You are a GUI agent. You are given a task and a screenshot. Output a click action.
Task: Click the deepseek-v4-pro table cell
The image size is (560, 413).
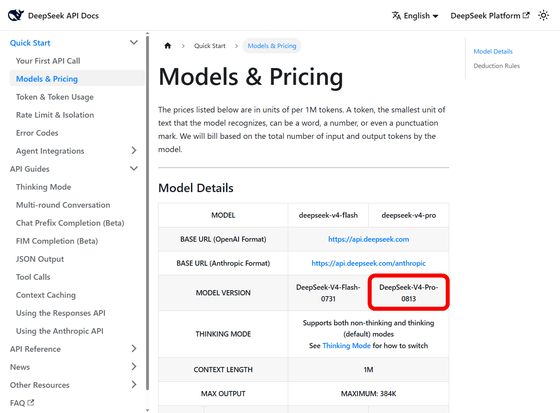(409, 215)
